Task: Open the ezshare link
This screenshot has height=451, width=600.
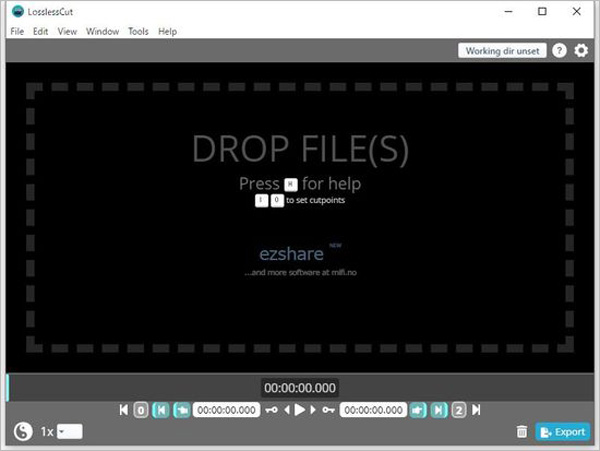Action: [291, 254]
